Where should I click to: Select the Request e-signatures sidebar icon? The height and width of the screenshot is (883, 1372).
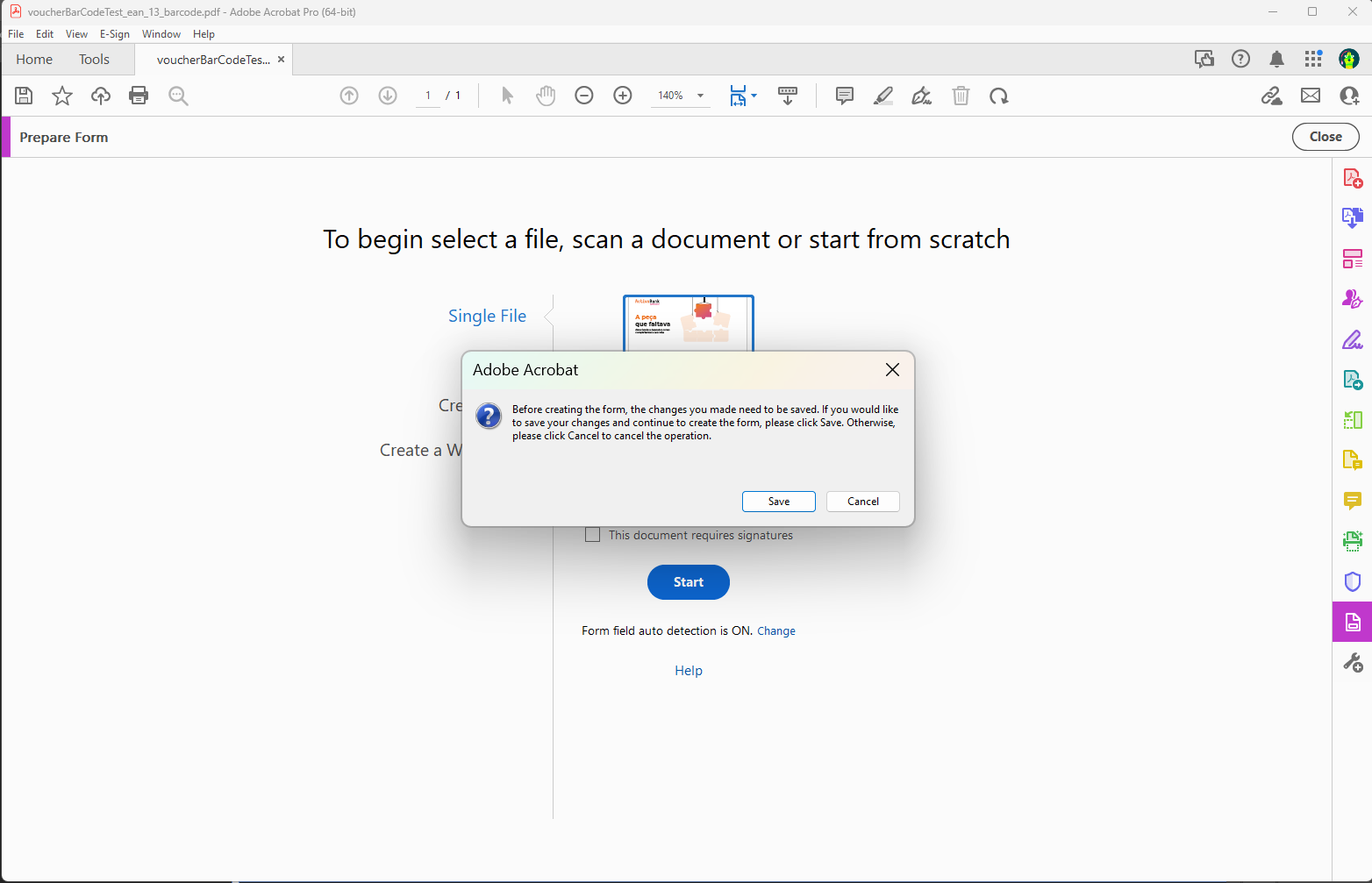point(1352,298)
